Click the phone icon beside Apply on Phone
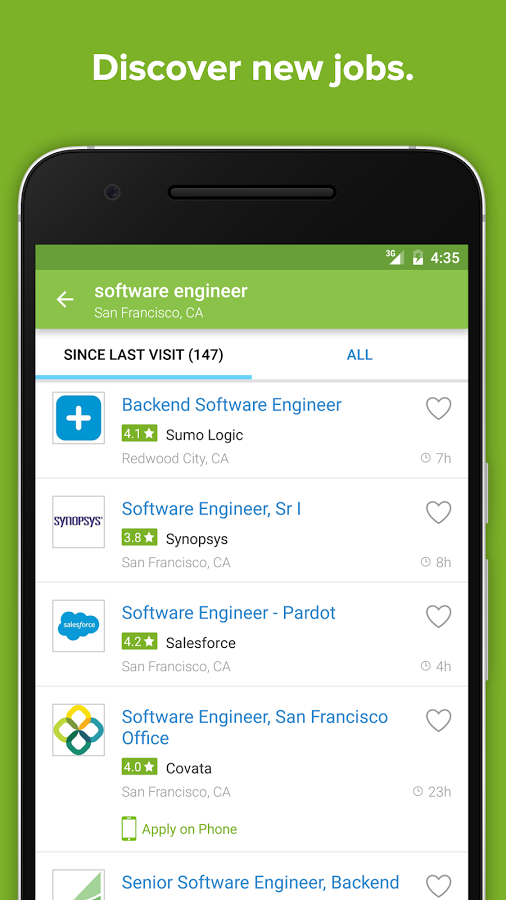Viewport: 506px width, 900px height. pos(129,829)
